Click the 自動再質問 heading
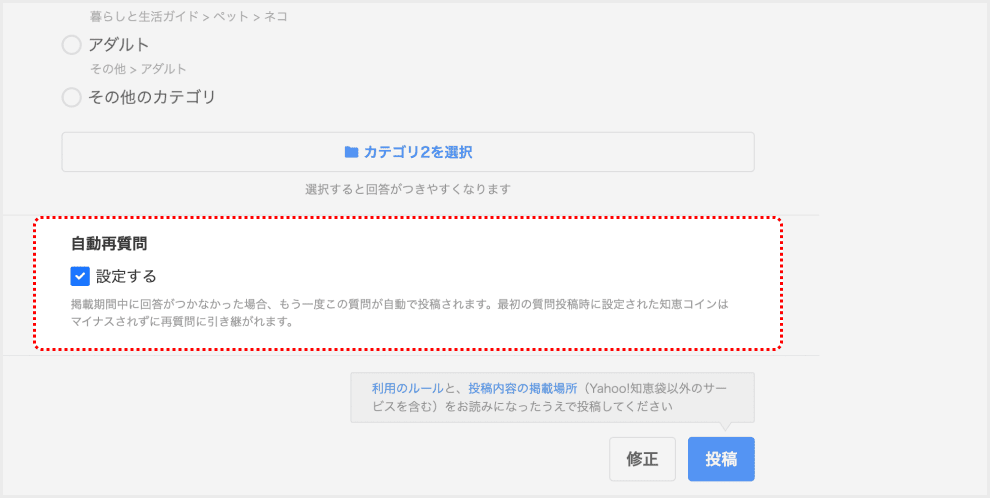990x498 pixels. pyautogui.click(x=109, y=244)
